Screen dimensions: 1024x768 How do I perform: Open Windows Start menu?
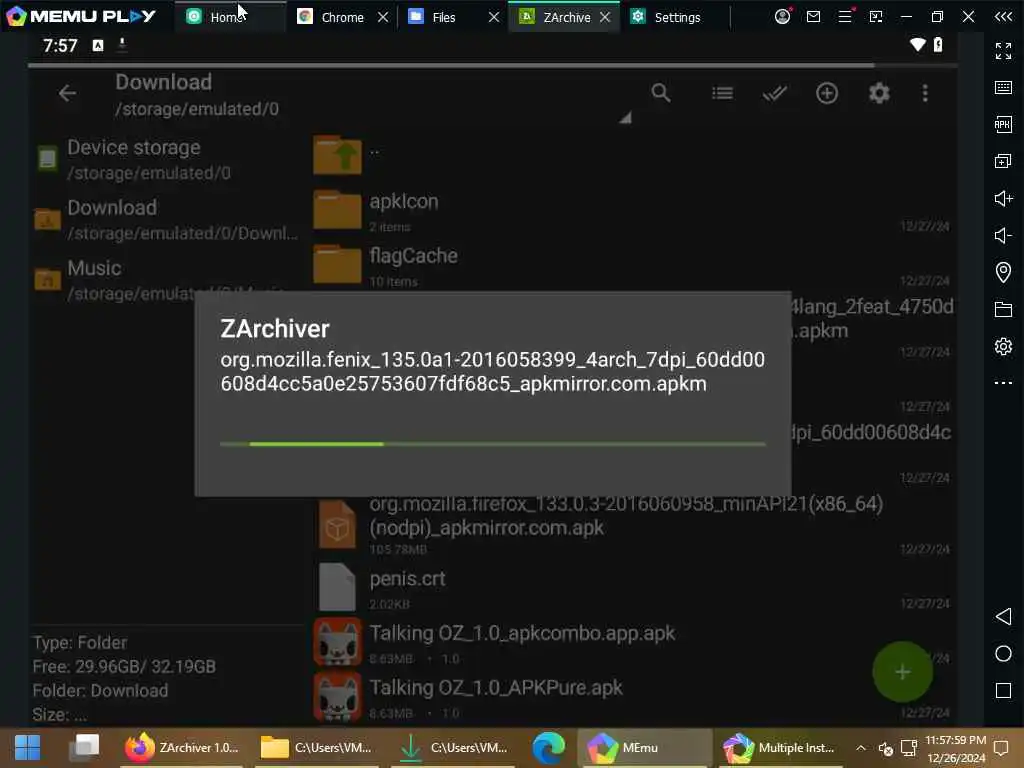pyautogui.click(x=27, y=748)
